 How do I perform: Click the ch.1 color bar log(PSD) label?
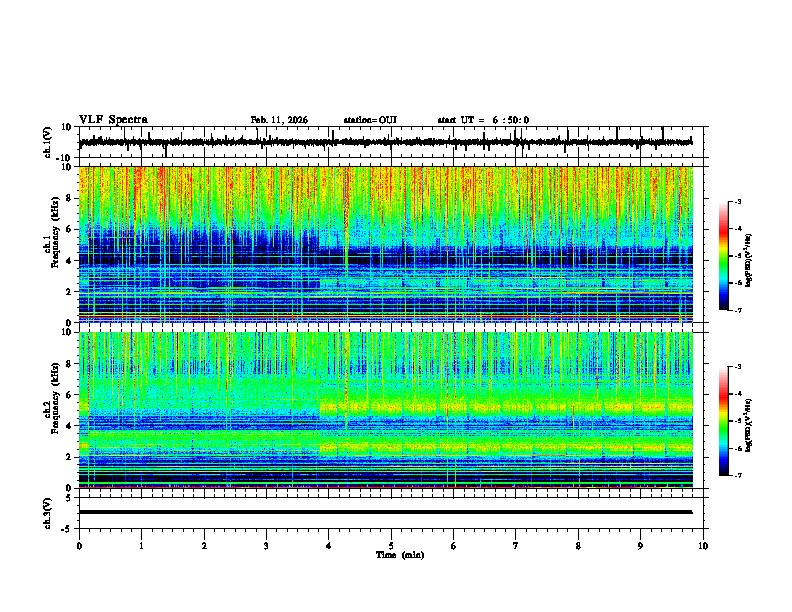click(x=749, y=261)
